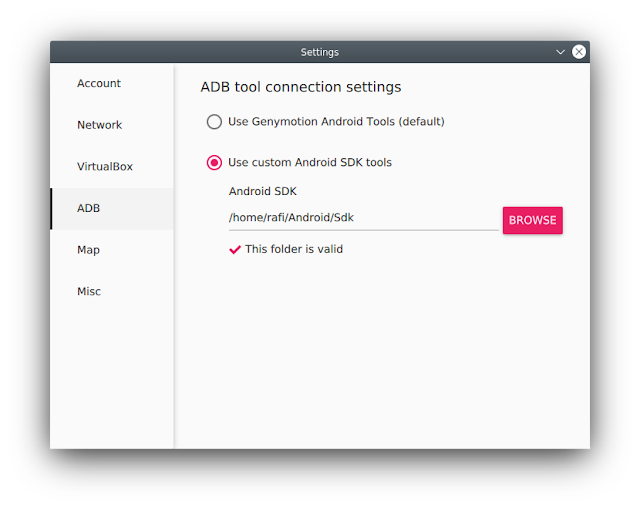640x508 pixels.
Task: Click the 'ADB tool connection settings' heading
Action: [301, 87]
